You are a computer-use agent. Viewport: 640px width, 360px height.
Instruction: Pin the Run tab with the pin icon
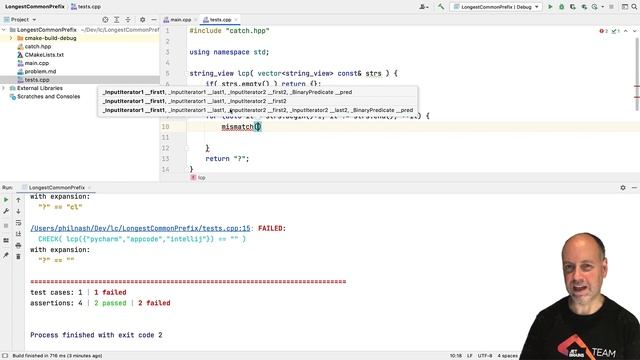(x=6, y=255)
